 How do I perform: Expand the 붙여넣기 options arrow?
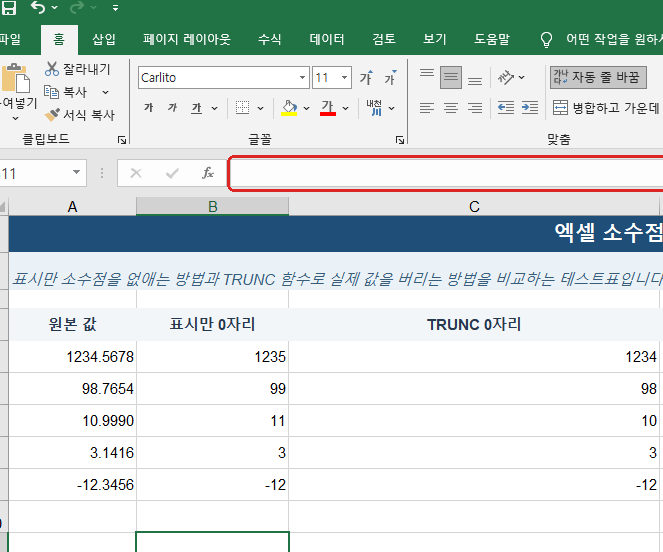pyautogui.click(x=16, y=118)
